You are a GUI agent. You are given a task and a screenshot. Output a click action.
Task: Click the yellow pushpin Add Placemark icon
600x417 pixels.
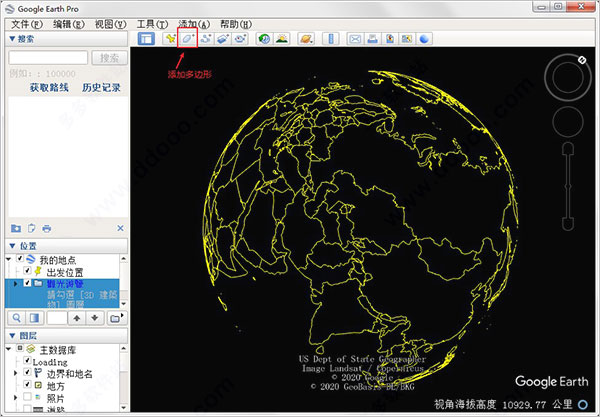(170, 39)
